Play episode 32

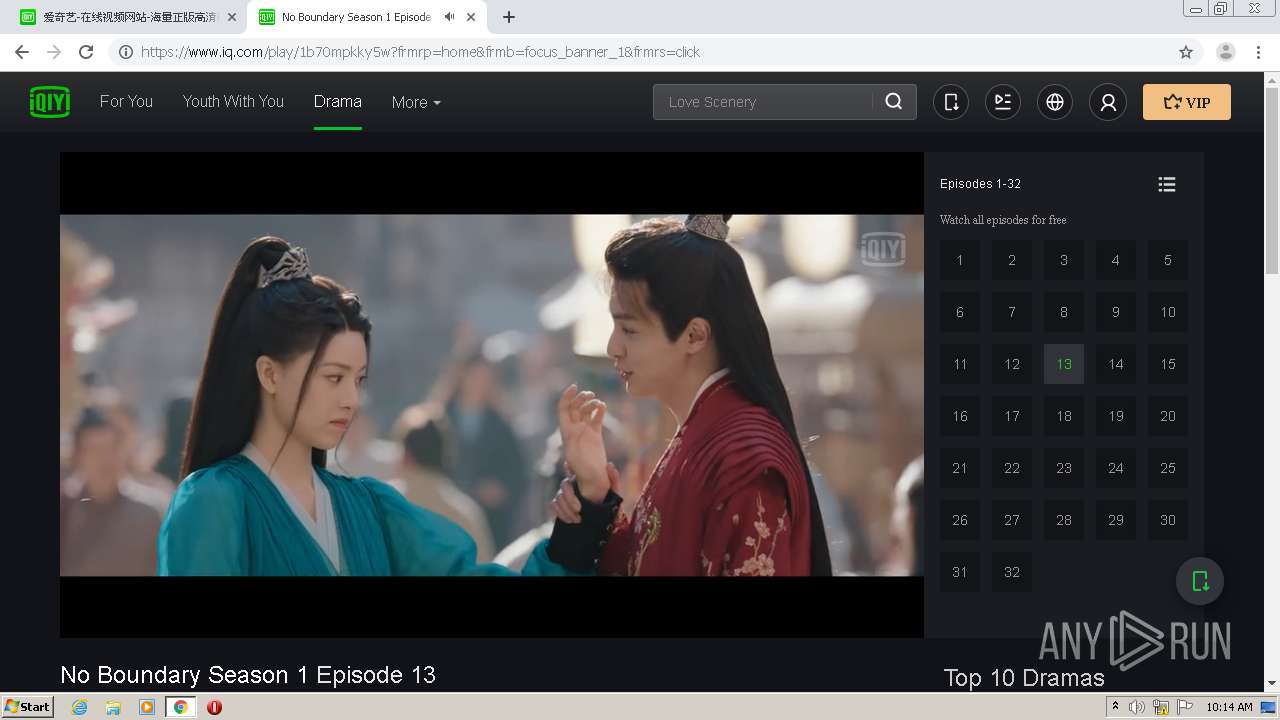coord(1012,572)
